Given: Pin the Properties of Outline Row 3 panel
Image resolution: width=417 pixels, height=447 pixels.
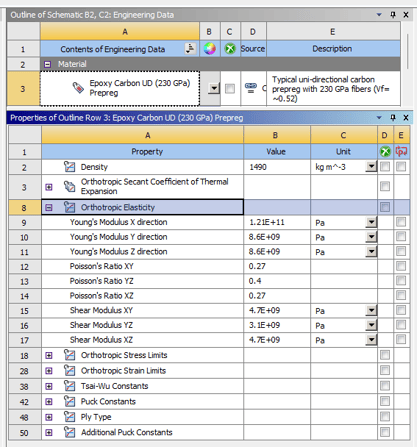Looking at the screenshot, I should point(393,118).
